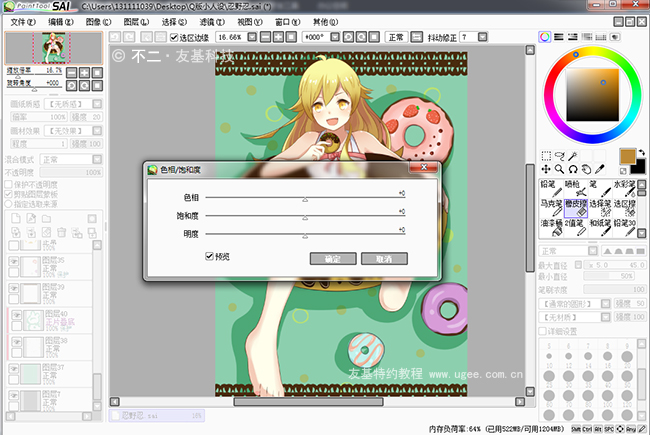
Task: Hide layer 图层40 with eye icon
Action: [16, 315]
